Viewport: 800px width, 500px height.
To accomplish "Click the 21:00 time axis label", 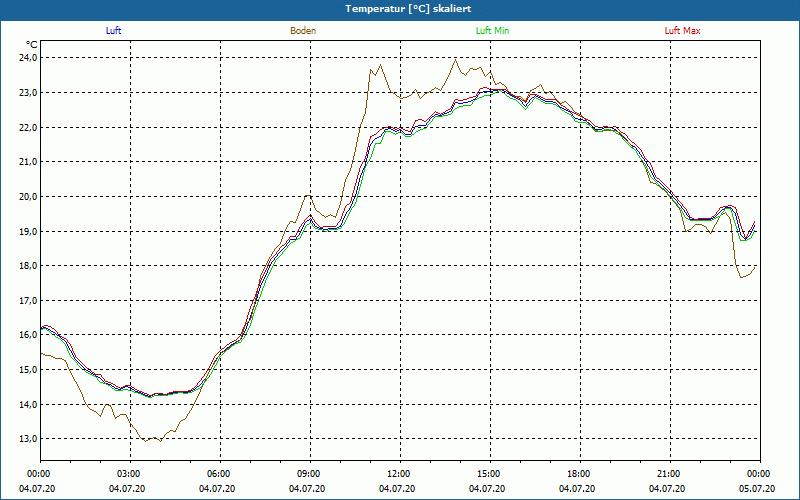I will click(670, 474).
